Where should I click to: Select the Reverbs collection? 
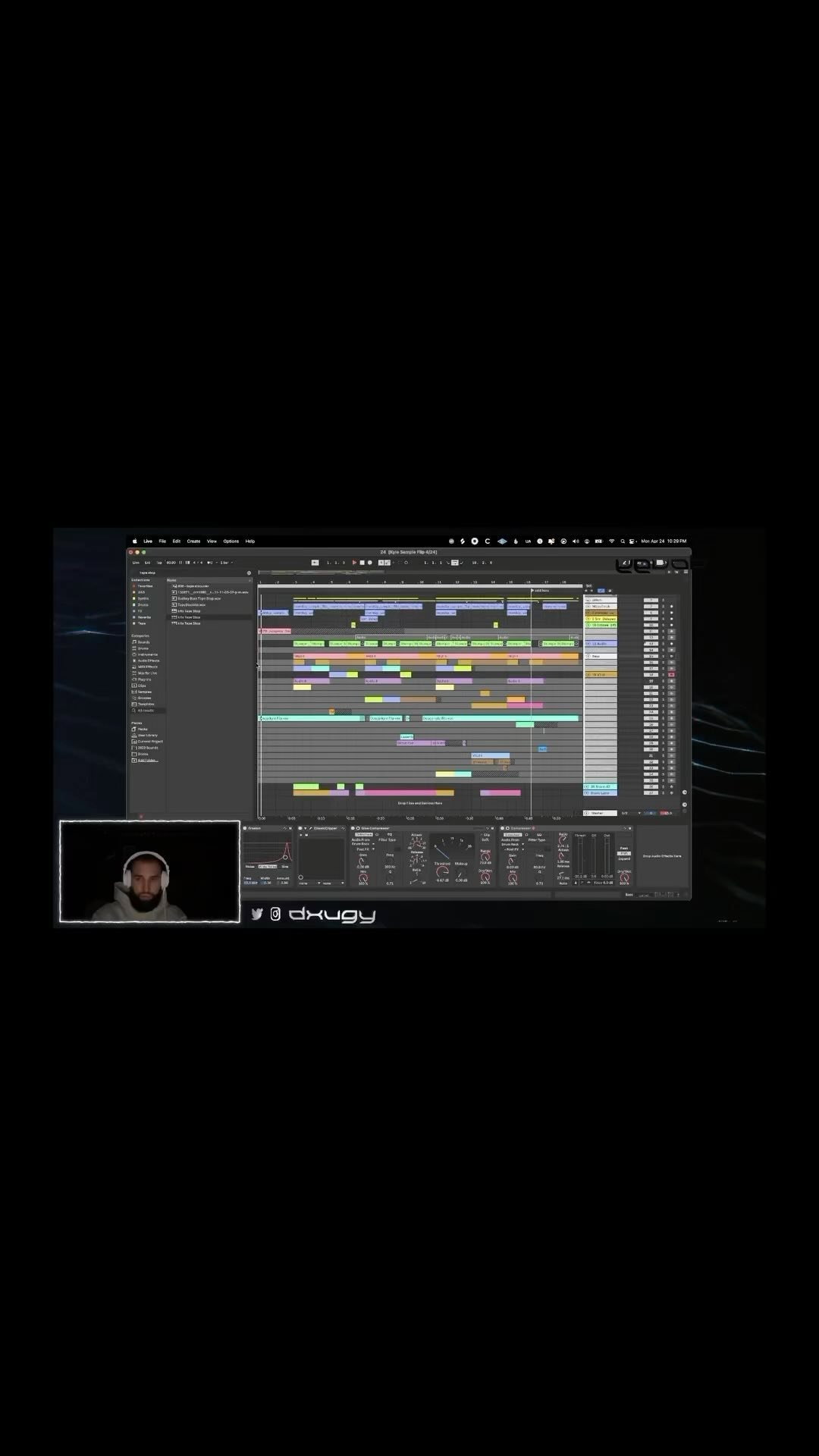pyautogui.click(x=142, y=617)
